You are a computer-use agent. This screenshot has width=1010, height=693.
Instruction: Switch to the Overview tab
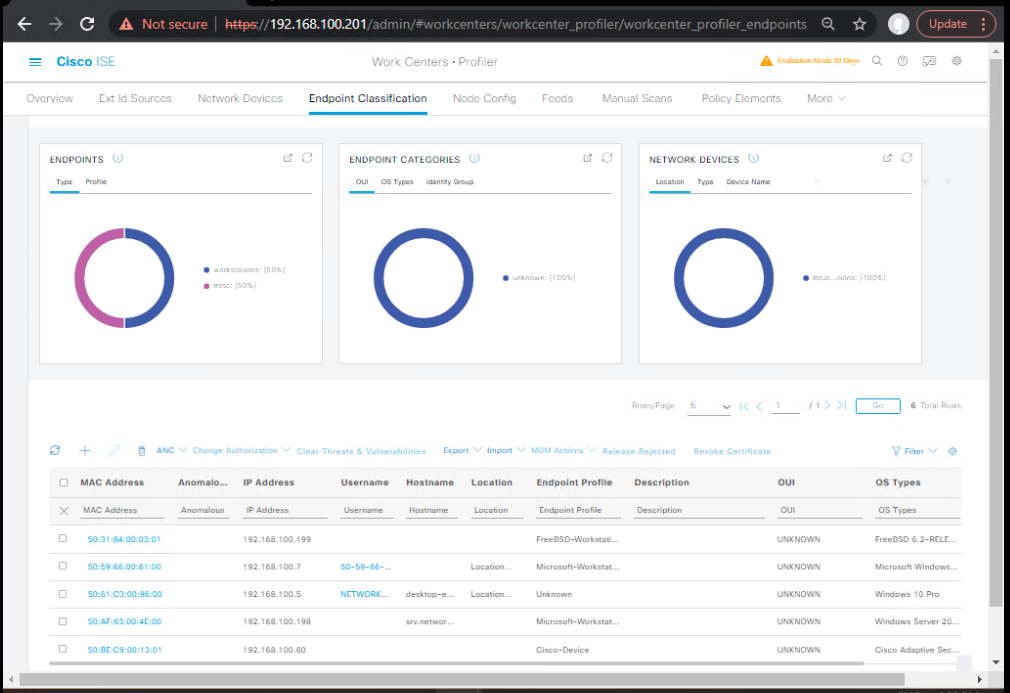50,99
